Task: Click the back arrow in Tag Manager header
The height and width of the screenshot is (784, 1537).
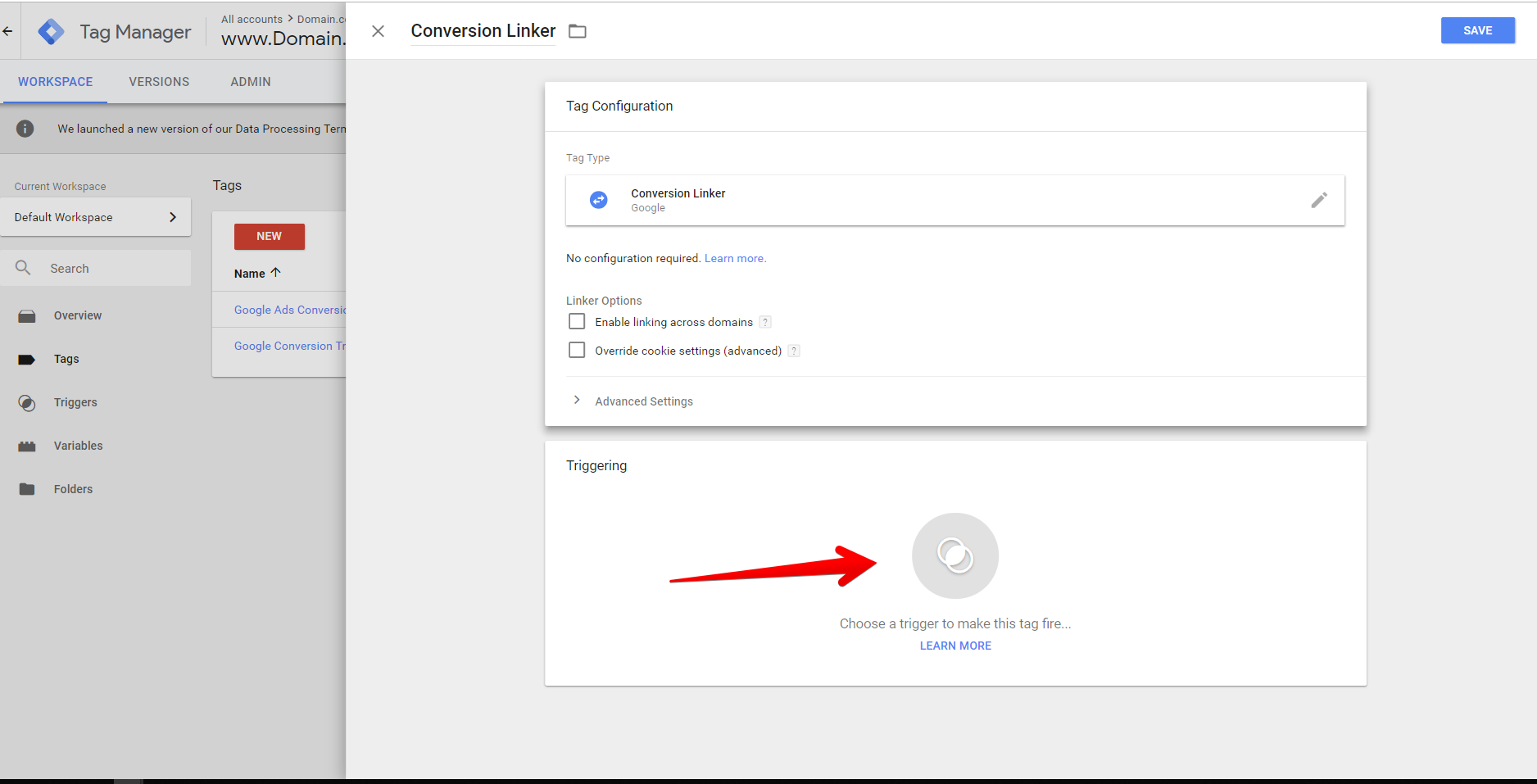Action: pos(7,31)
